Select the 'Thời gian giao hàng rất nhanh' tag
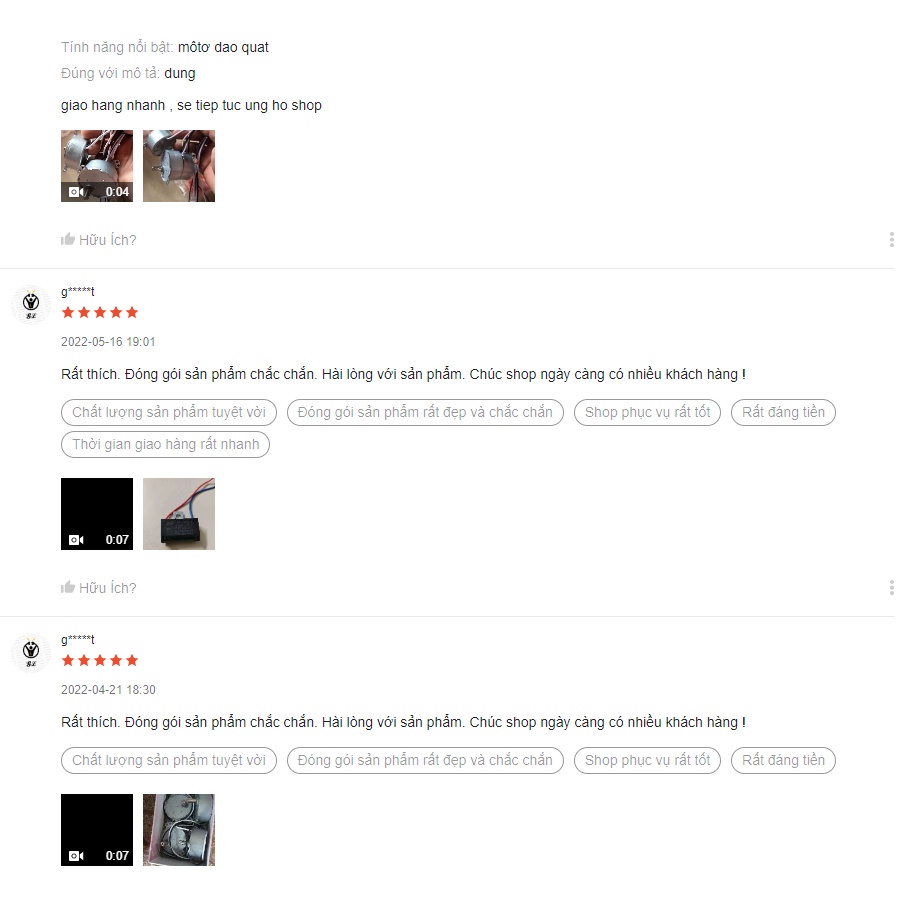Viewport: 917px width, 917px height. point(166,444)
